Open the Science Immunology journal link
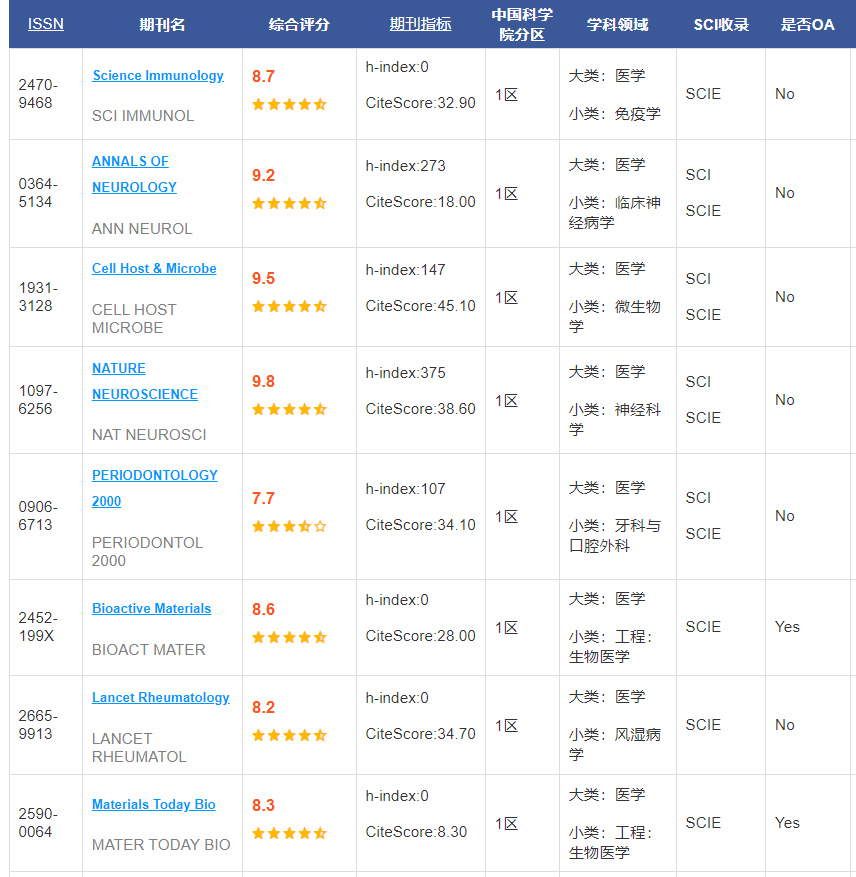 tap(158, 76)
